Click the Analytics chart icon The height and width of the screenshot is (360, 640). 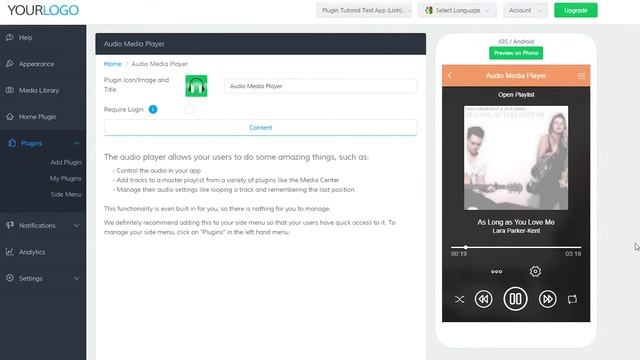(10, 251)
